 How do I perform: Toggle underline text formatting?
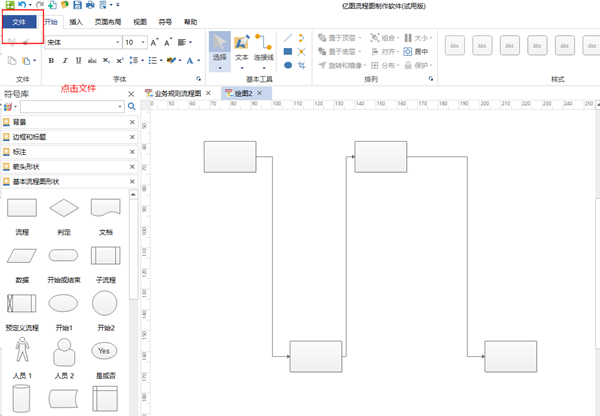click(81, 61)
